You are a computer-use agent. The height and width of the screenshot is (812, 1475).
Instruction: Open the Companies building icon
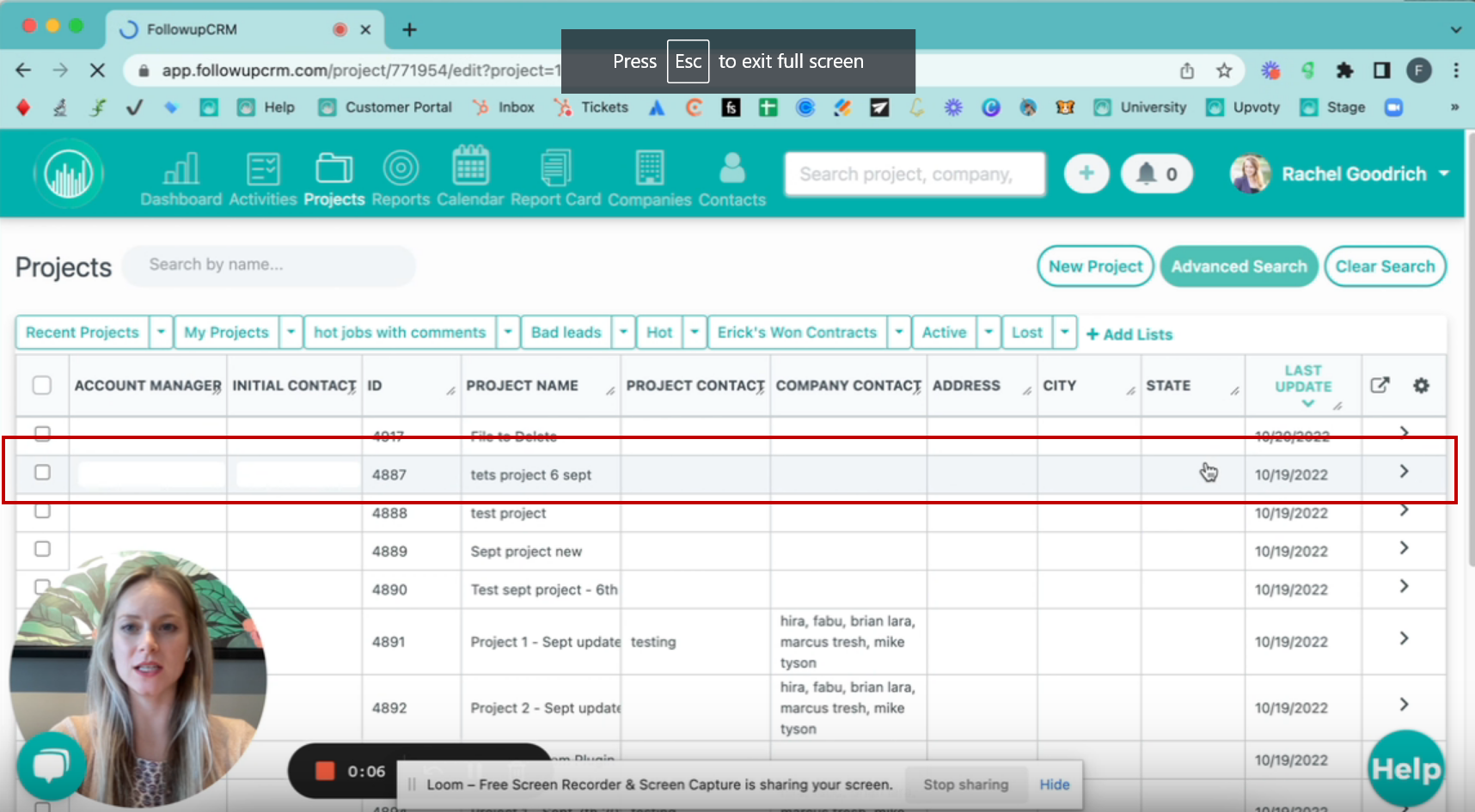tap(650, 168)
